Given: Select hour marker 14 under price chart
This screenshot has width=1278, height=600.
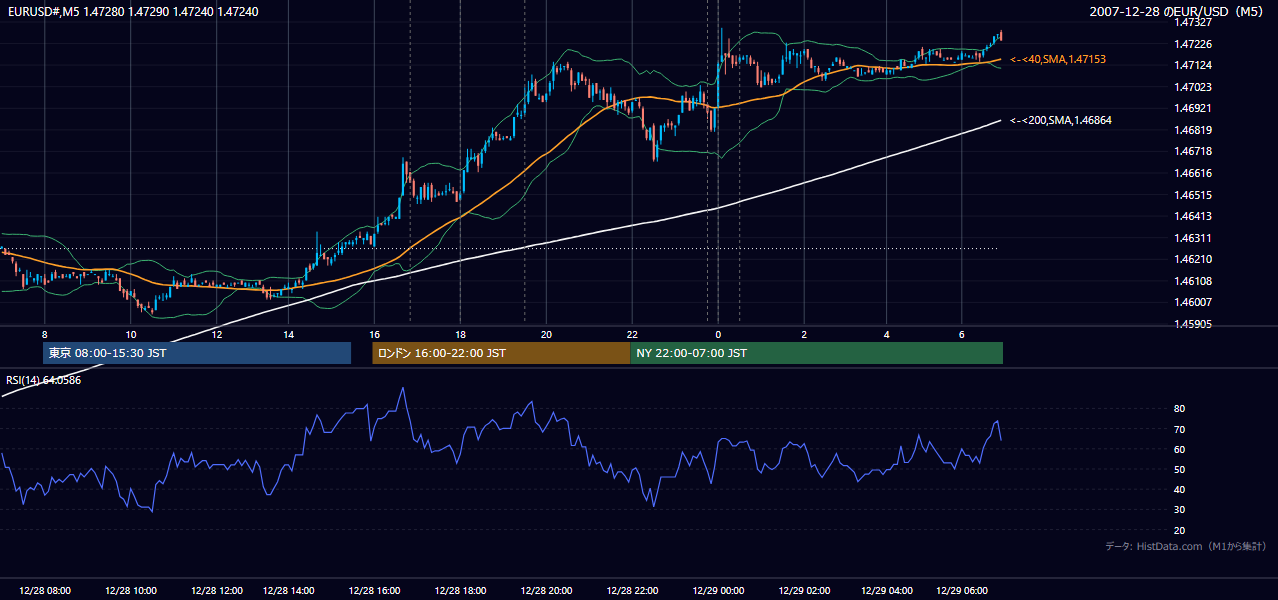Looking at the screenshot, I should pos(288,334).
